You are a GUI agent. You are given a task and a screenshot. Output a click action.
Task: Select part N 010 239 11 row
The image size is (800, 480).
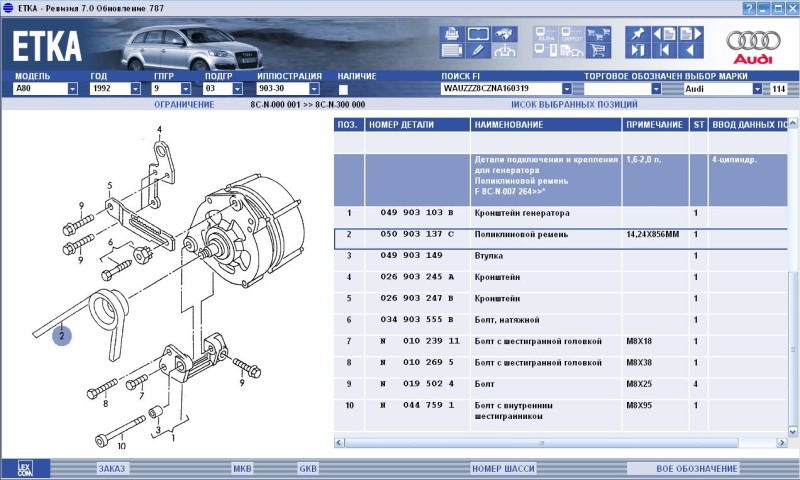tap(561, 345)
